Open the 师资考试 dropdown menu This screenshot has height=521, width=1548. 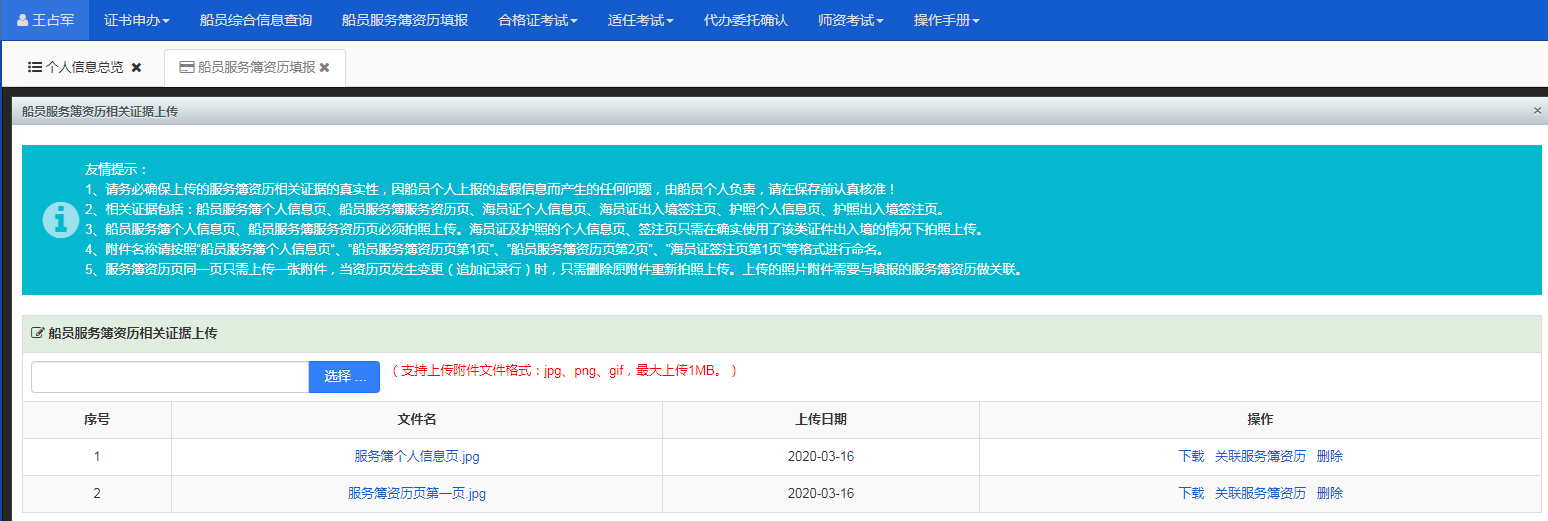pyautogui.click(x=850, y=20)
